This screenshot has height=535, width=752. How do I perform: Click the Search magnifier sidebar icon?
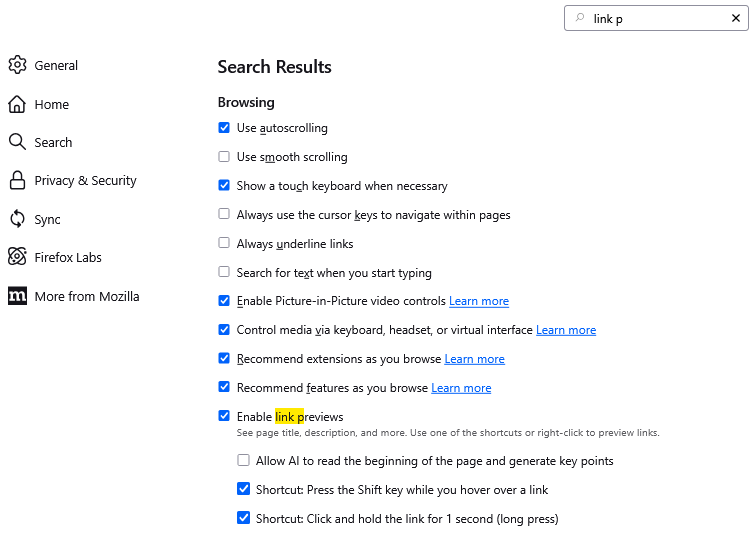[17, 142]
